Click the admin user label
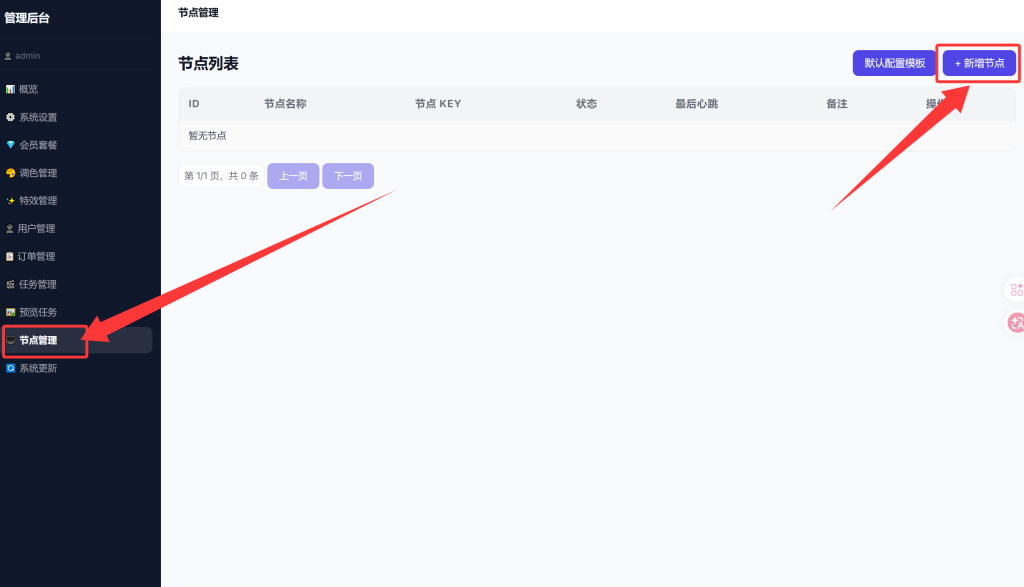 point(27,56)
